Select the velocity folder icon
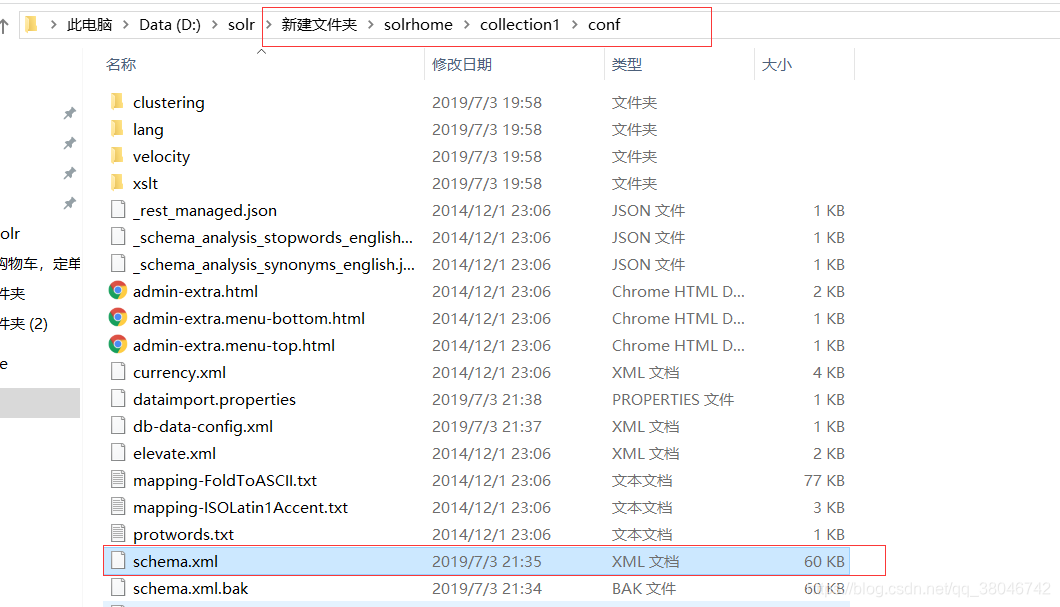This screenshot has height=607, width=1060. pyautogui.click(x=119, y=156)
